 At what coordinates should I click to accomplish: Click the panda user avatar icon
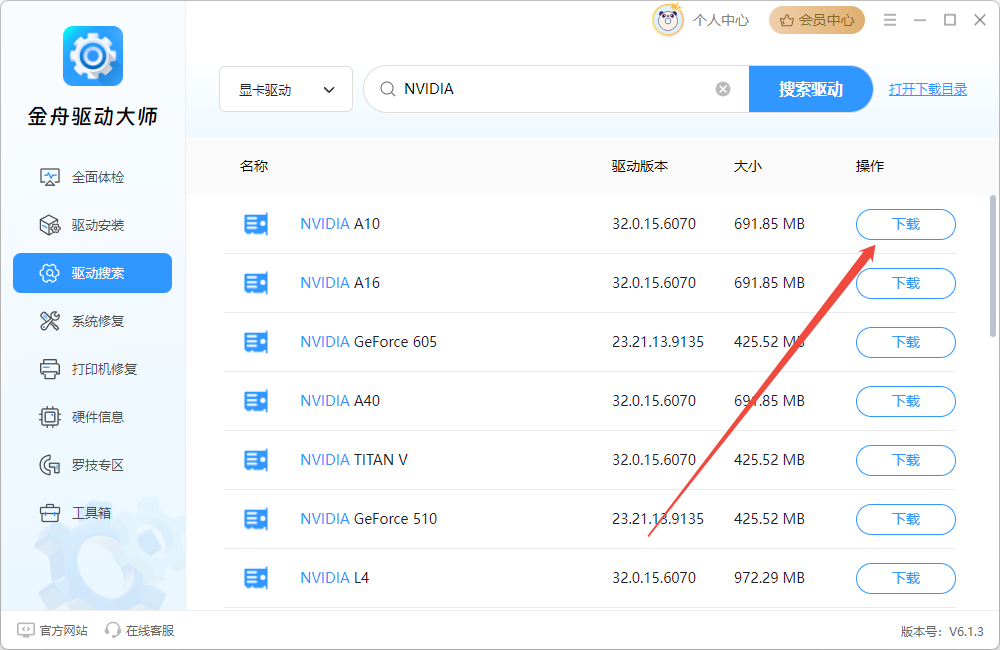pyautogui.click(x=667, y=20)
